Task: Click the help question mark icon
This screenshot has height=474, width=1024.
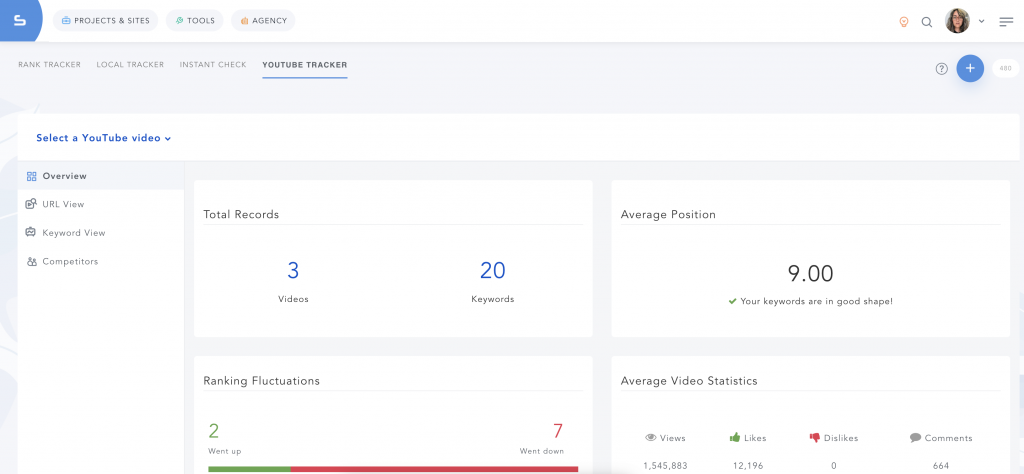Action: click(941, 69)
